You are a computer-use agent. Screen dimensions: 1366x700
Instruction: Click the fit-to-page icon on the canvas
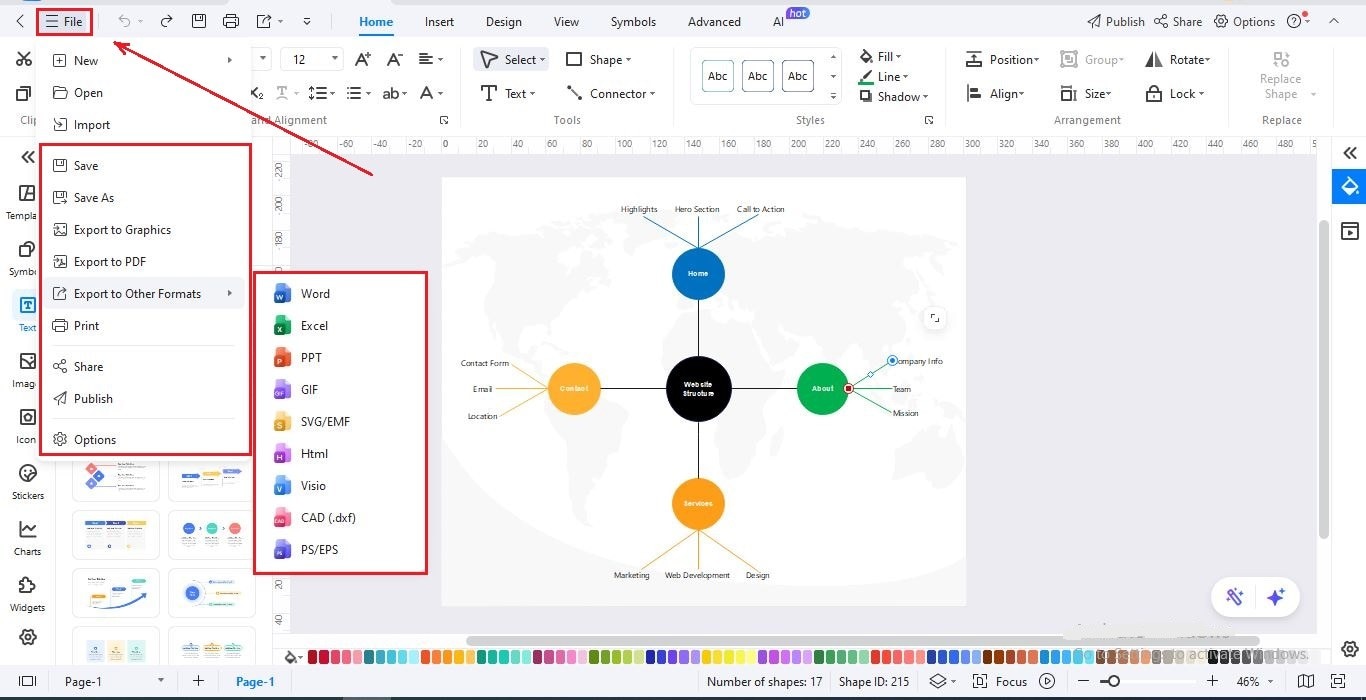point(934,318)
